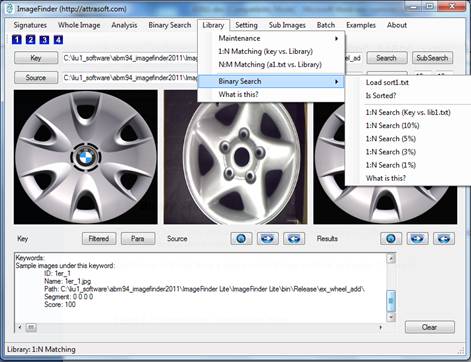Screen dimensions: 471x362
Task: Click the ImageFinder app icon in title bar
Action: point(10,8)
